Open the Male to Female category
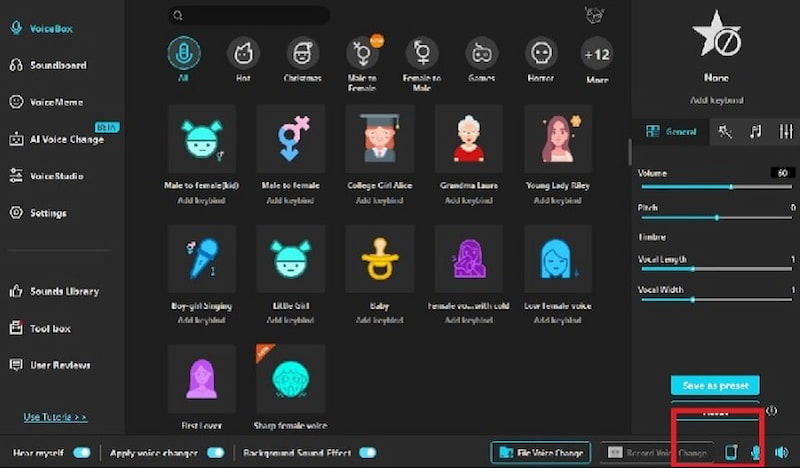Image resolution: width=800 pixels, height=468 pixels. click(363, 53)
